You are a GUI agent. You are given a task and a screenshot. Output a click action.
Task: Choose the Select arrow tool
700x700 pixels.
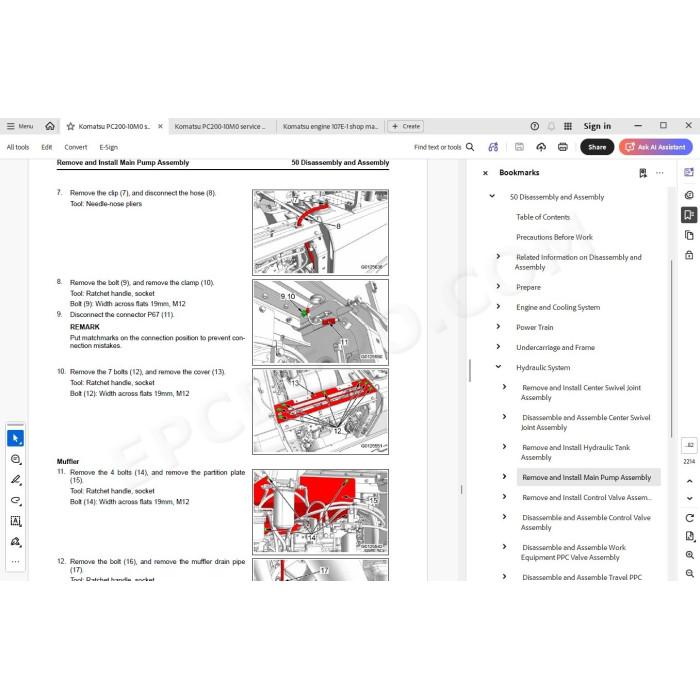click(x=16, y=438)
